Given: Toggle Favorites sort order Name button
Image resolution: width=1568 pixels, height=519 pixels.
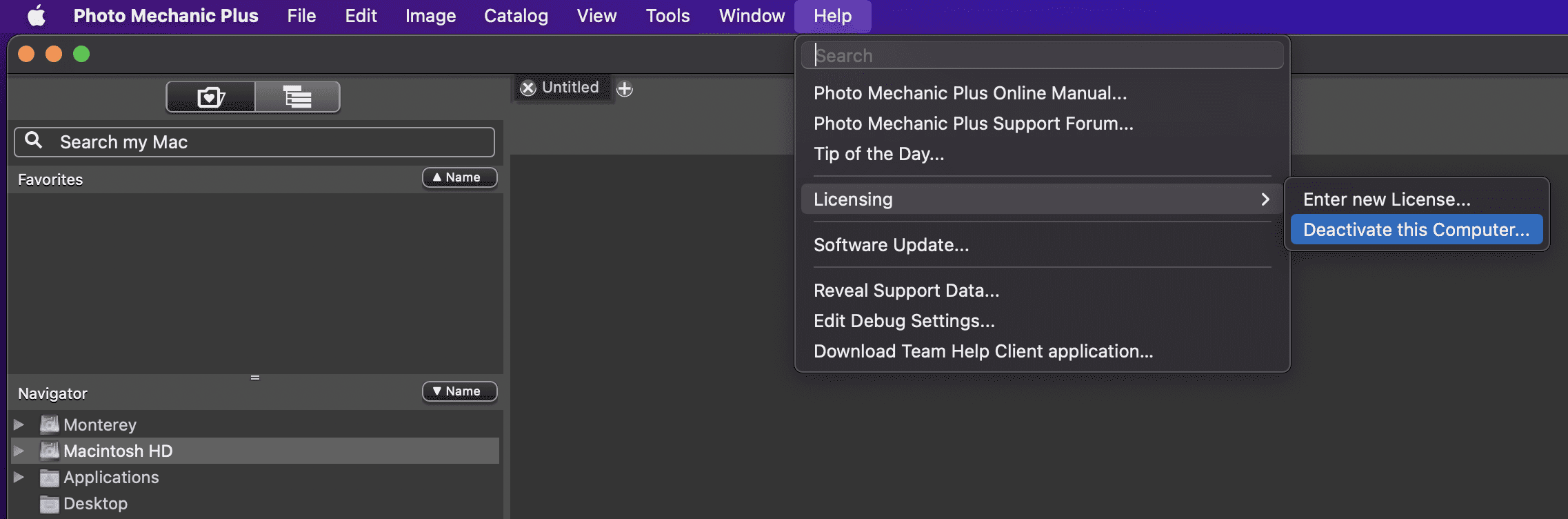Looking at the screenshot, I should [x=459, y=178].
